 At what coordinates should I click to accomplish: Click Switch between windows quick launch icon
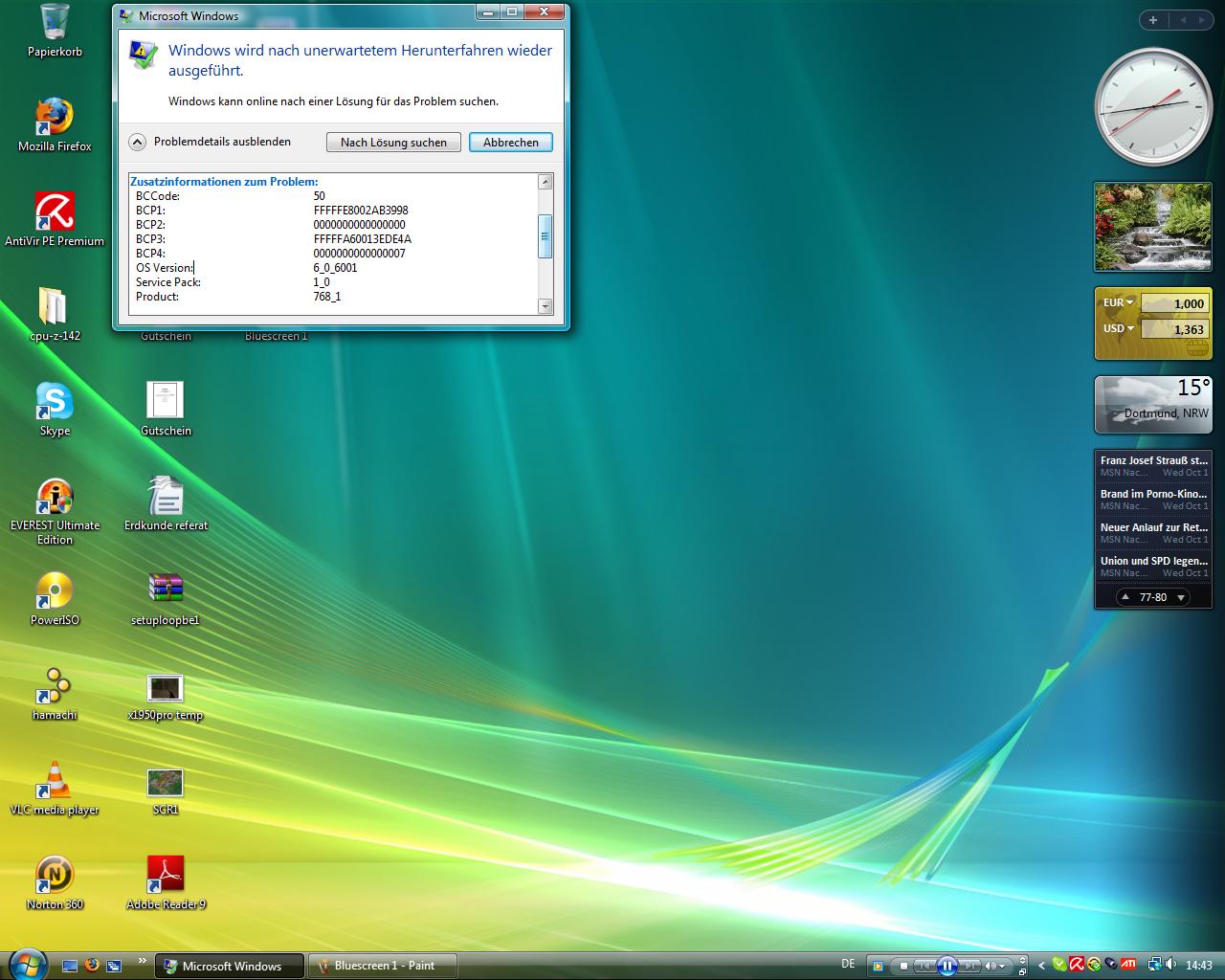click(114, 966)
